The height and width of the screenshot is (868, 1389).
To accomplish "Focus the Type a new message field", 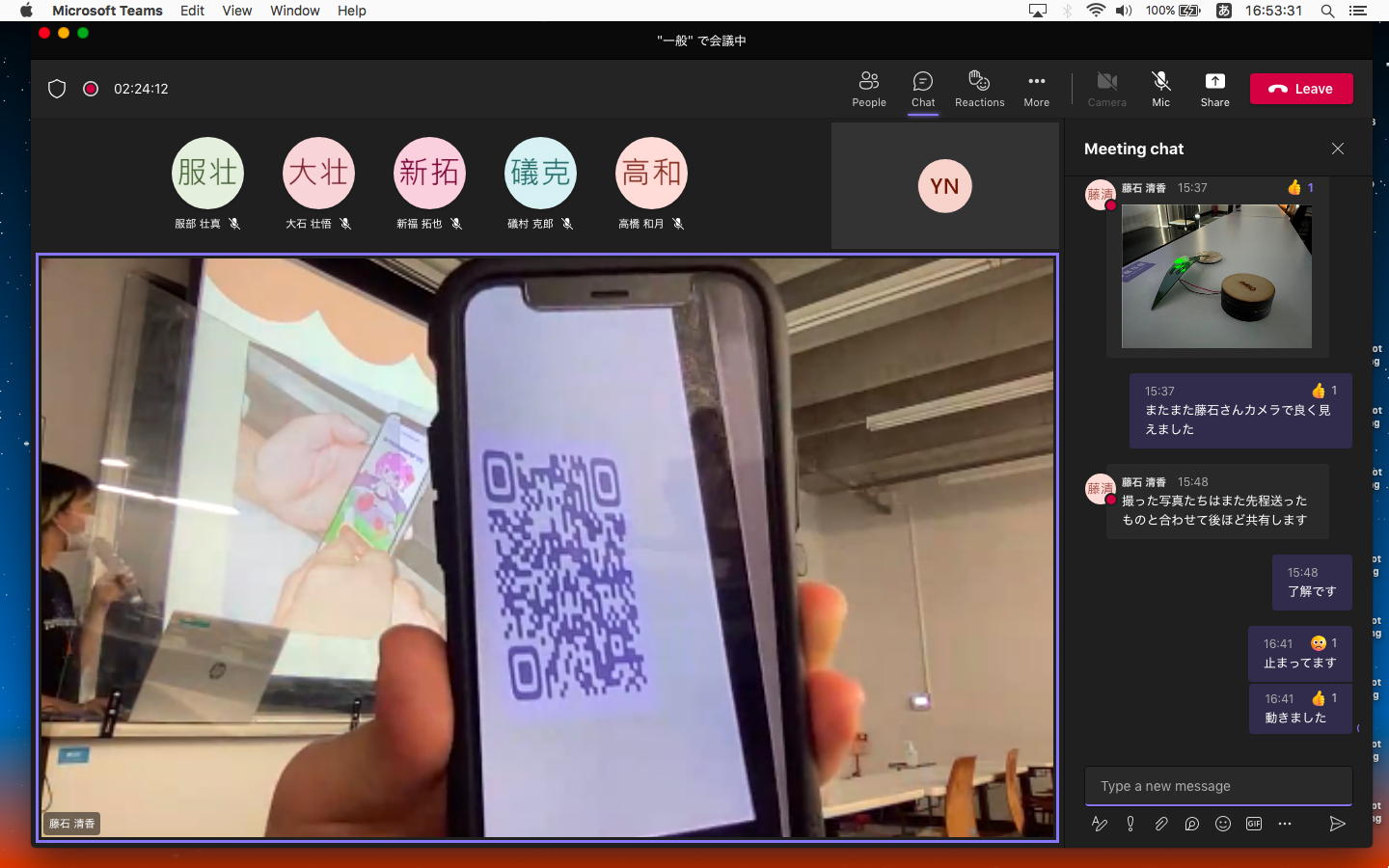I will tap(1218, 786).
